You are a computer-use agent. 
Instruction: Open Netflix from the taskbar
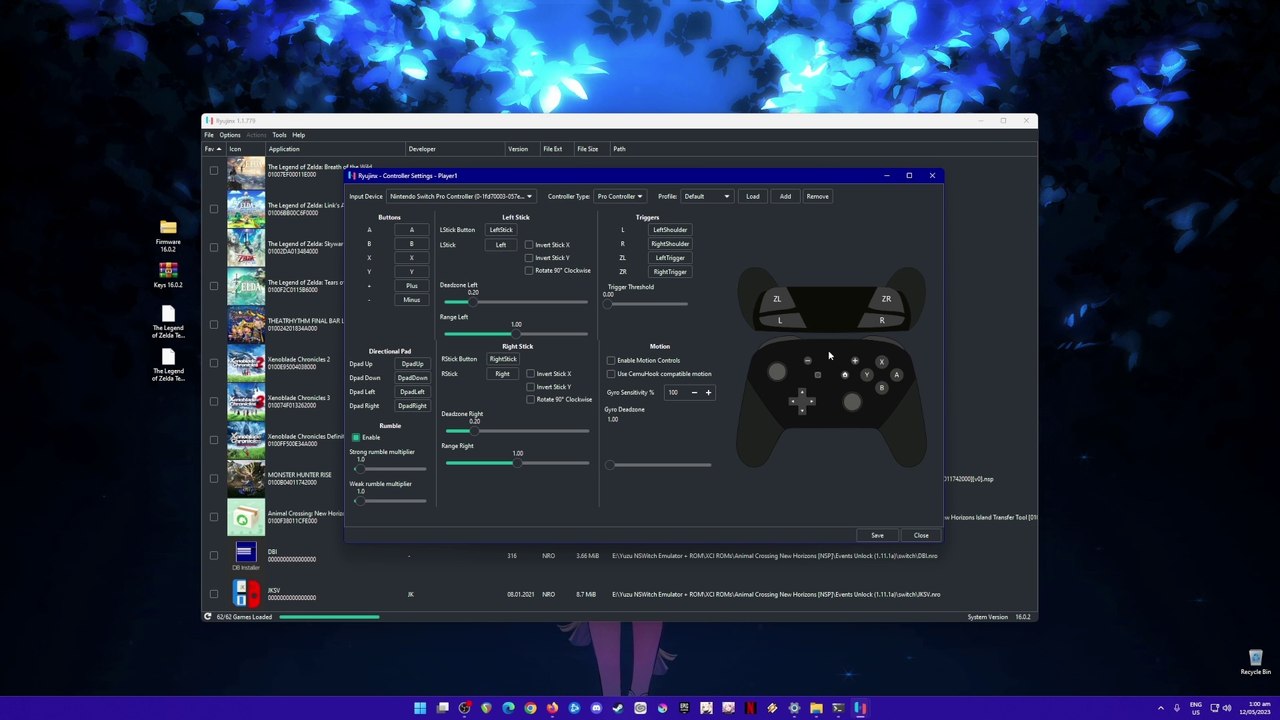[750, 708]
